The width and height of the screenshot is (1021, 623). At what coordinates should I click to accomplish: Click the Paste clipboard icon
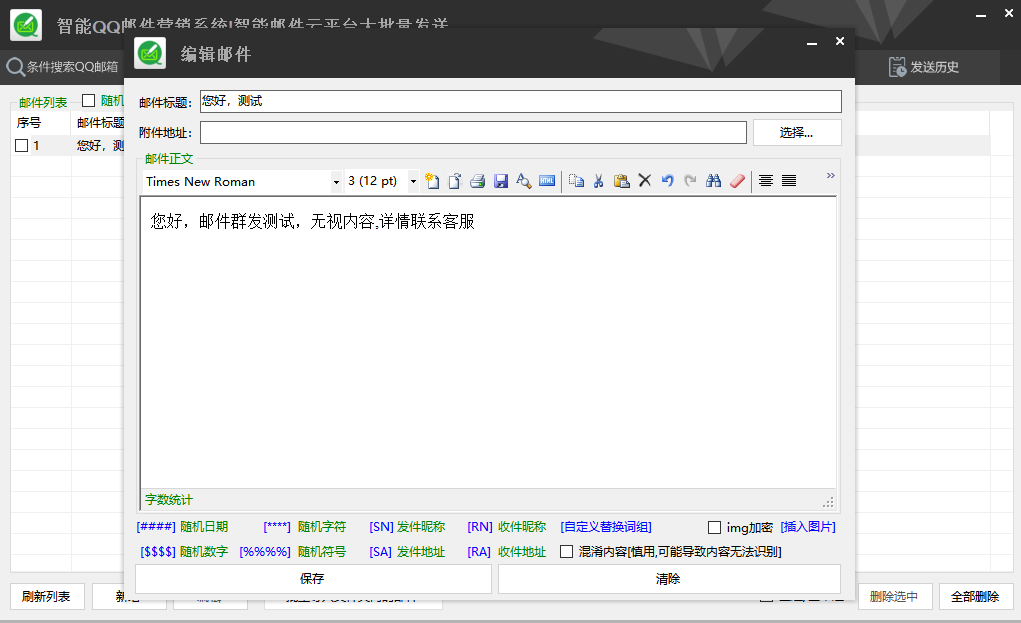tap(621, 181)
